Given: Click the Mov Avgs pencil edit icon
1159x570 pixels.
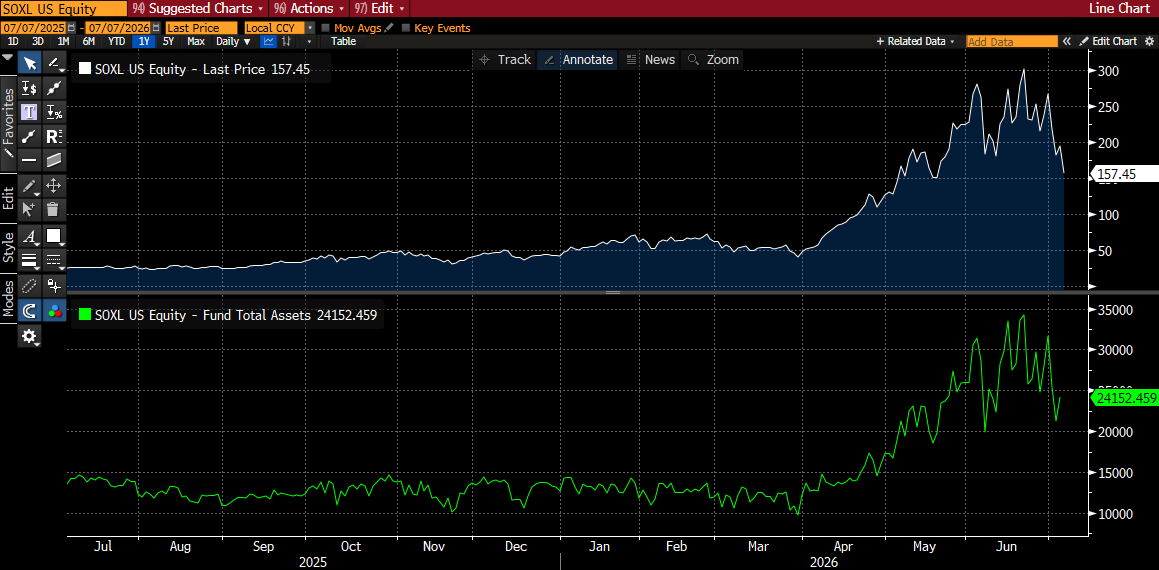Looking at the screenshot, I should (x=390, y=28).
